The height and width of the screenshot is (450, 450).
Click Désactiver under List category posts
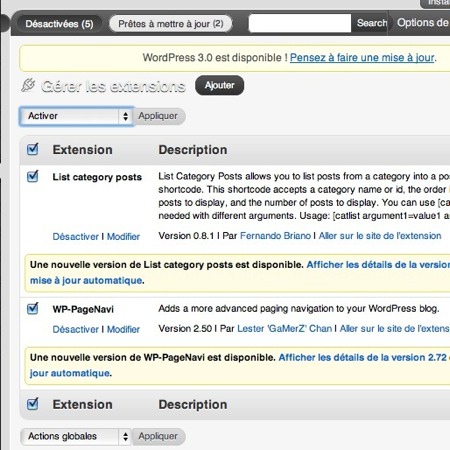coord(76,237)
